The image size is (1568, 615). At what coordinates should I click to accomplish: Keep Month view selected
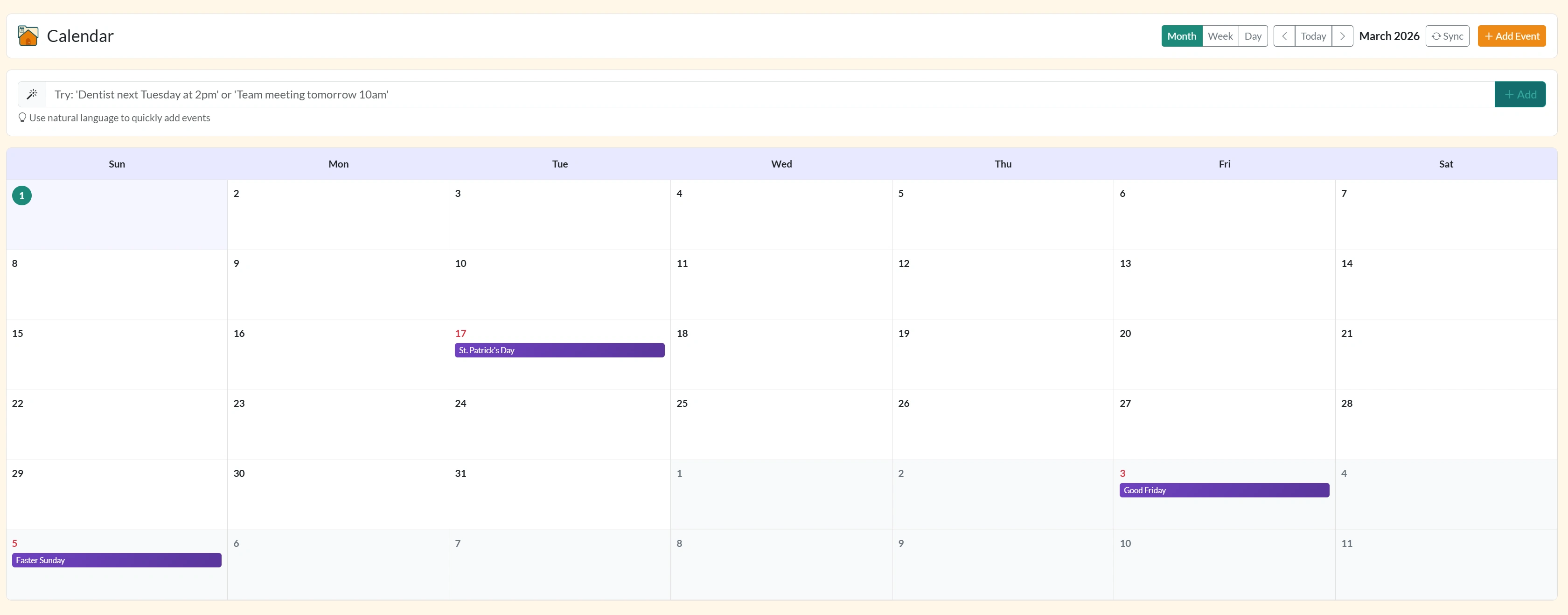pos(1181,36)
